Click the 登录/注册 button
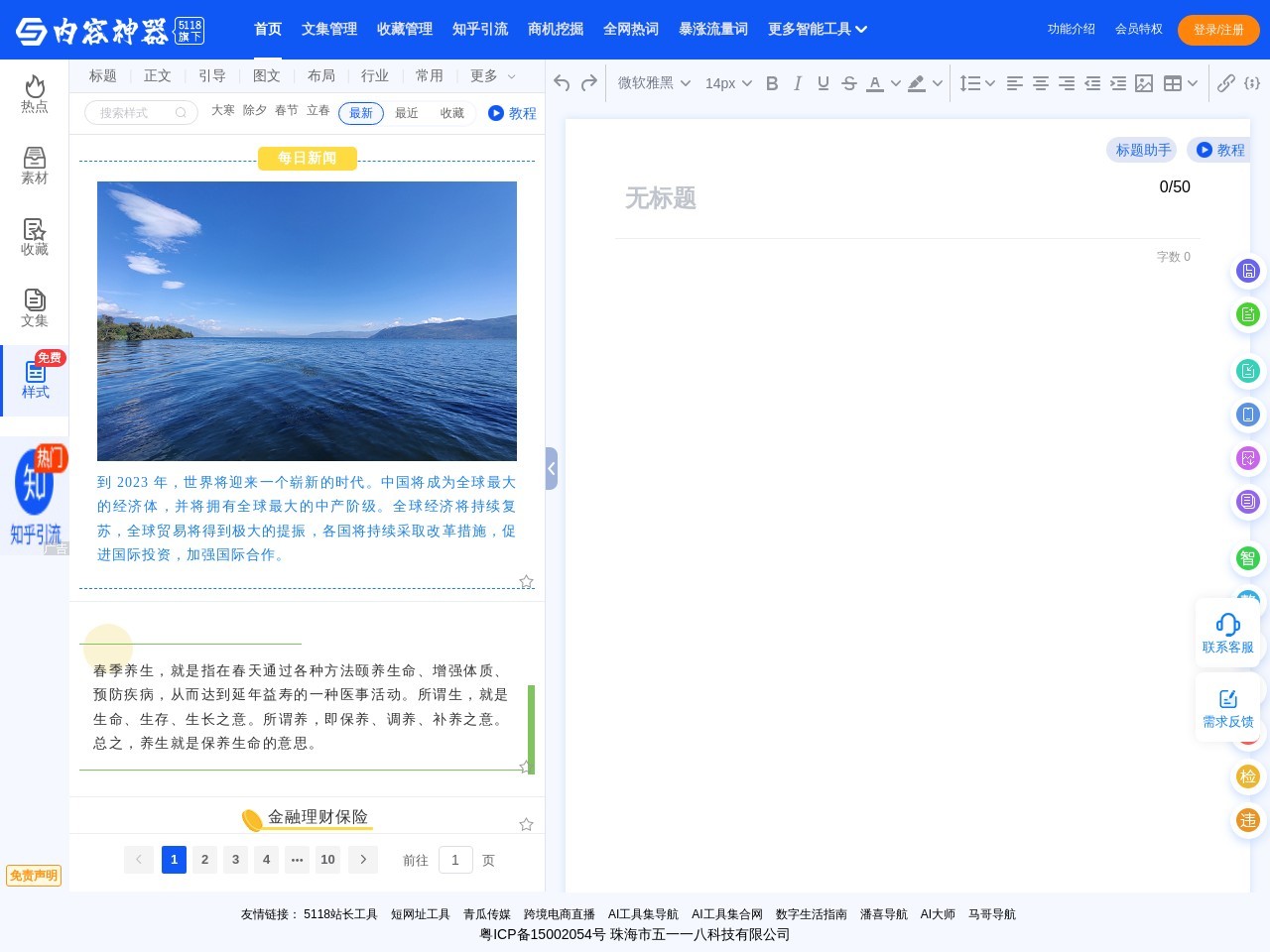Image resolution: width=1270 pixels, height=952 pixels. tap(1218, 29)
